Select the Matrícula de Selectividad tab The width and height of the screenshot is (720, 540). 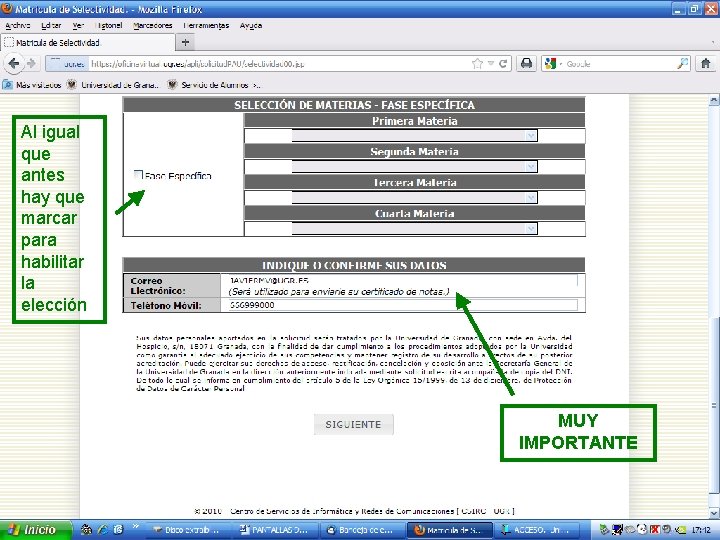click(87, 43)
